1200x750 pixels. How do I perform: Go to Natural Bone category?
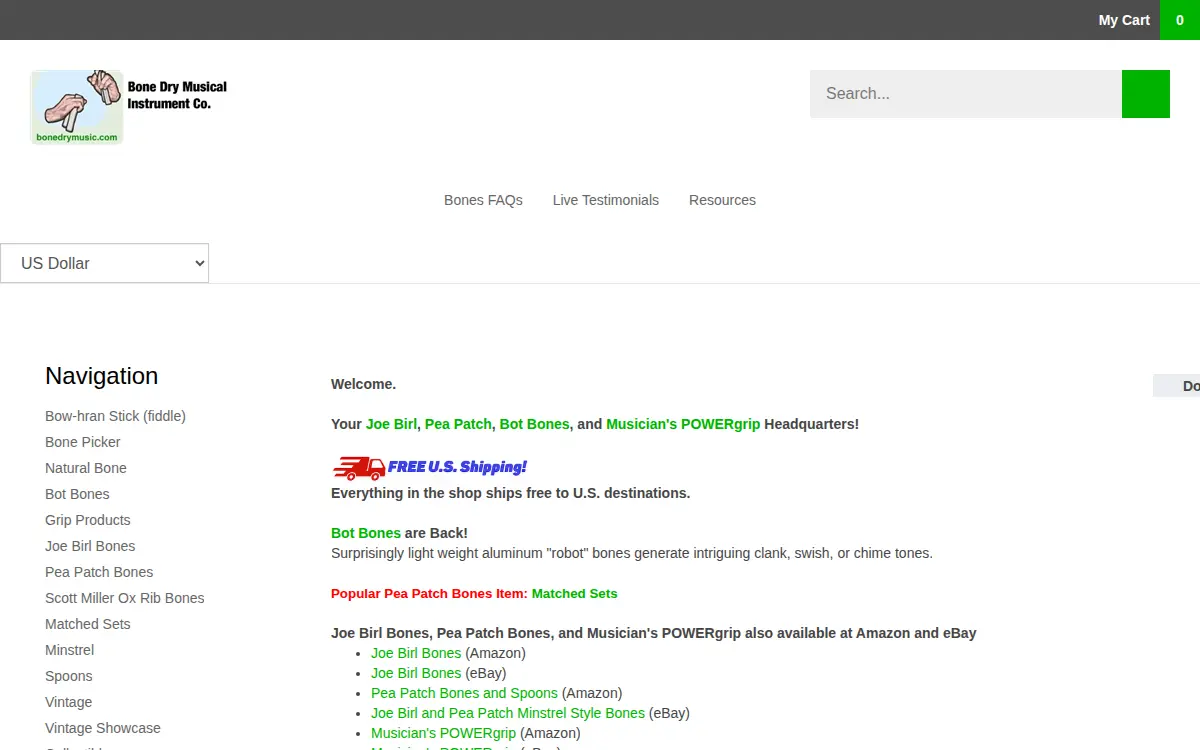click(x=86, y=468)
